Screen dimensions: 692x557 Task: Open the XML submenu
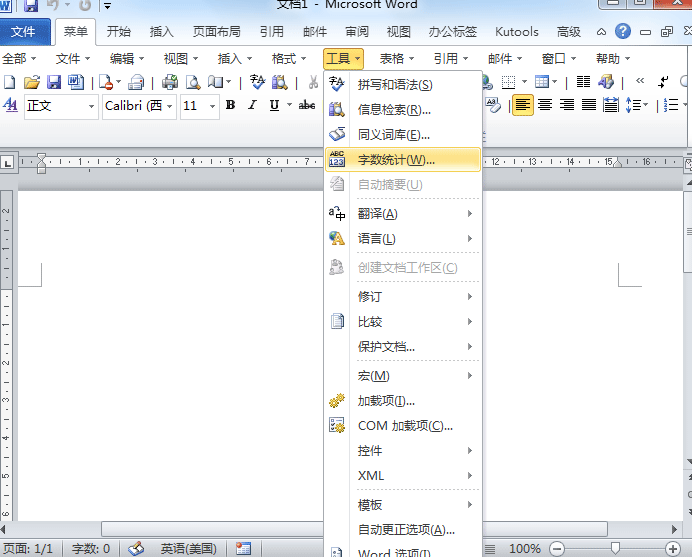point(403,475)
